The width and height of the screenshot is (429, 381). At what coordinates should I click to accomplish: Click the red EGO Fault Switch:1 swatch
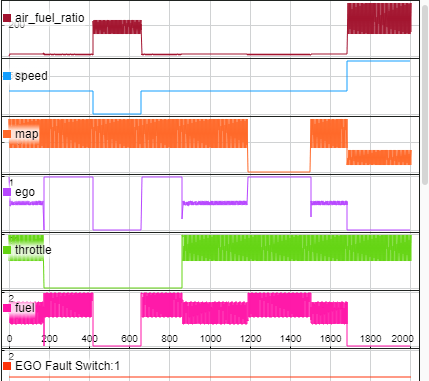point(7,366)
